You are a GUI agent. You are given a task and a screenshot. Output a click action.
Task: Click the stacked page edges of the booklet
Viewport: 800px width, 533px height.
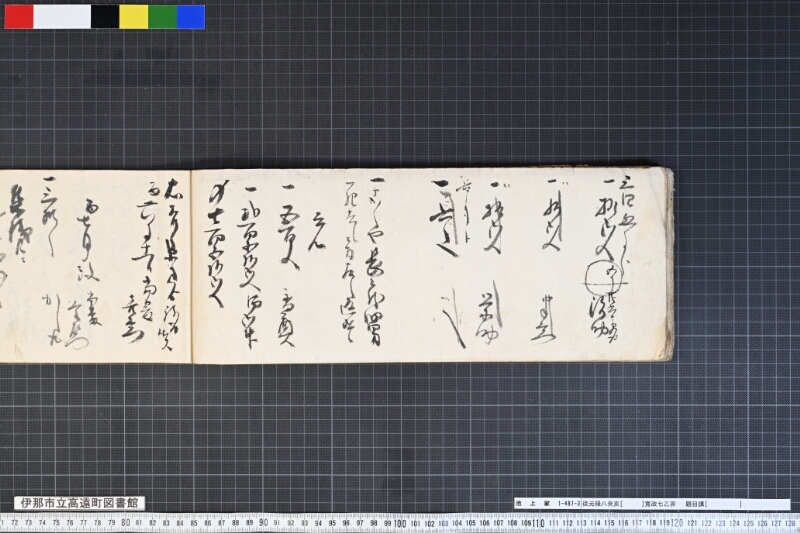(x=667, y=264)
